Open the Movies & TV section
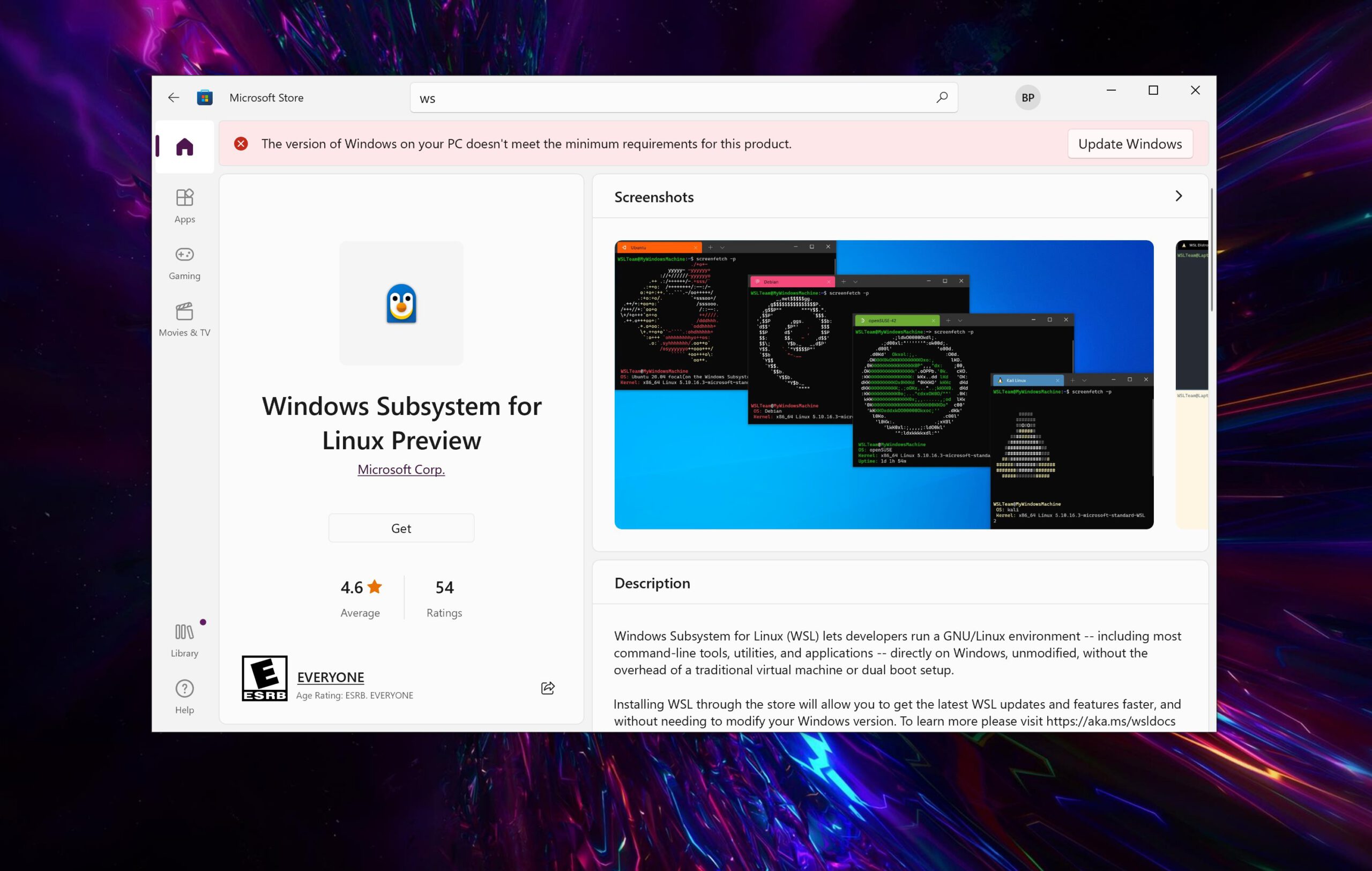This screenshot has height=871, width=1372. [x=184, y=319]
